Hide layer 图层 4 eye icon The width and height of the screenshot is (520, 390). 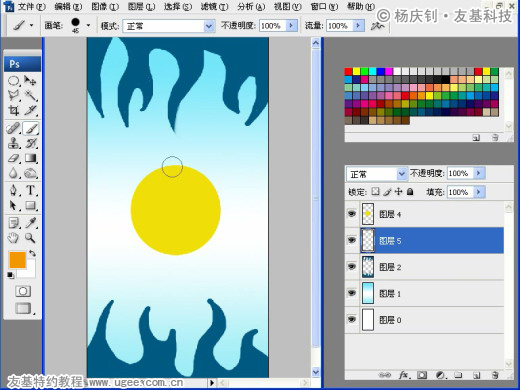[x=352, y=213]
